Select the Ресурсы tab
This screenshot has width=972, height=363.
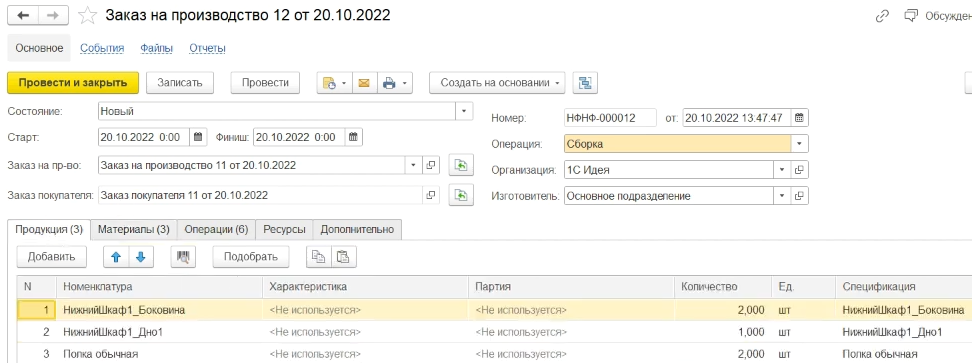click(284, 229)
